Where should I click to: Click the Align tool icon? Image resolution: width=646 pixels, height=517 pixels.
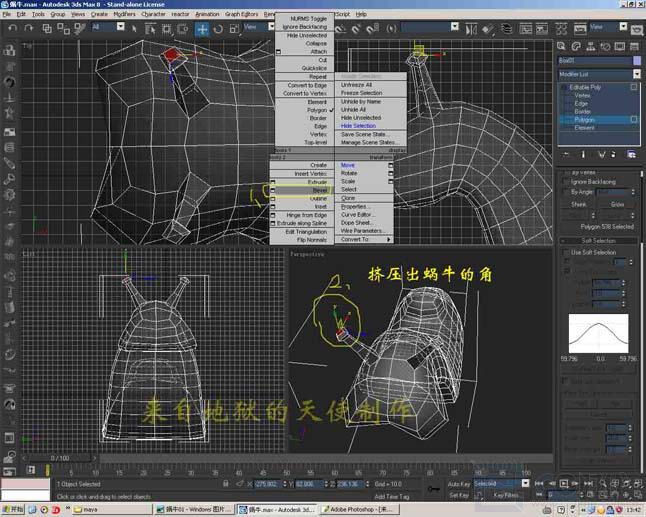tap(488, 29)
